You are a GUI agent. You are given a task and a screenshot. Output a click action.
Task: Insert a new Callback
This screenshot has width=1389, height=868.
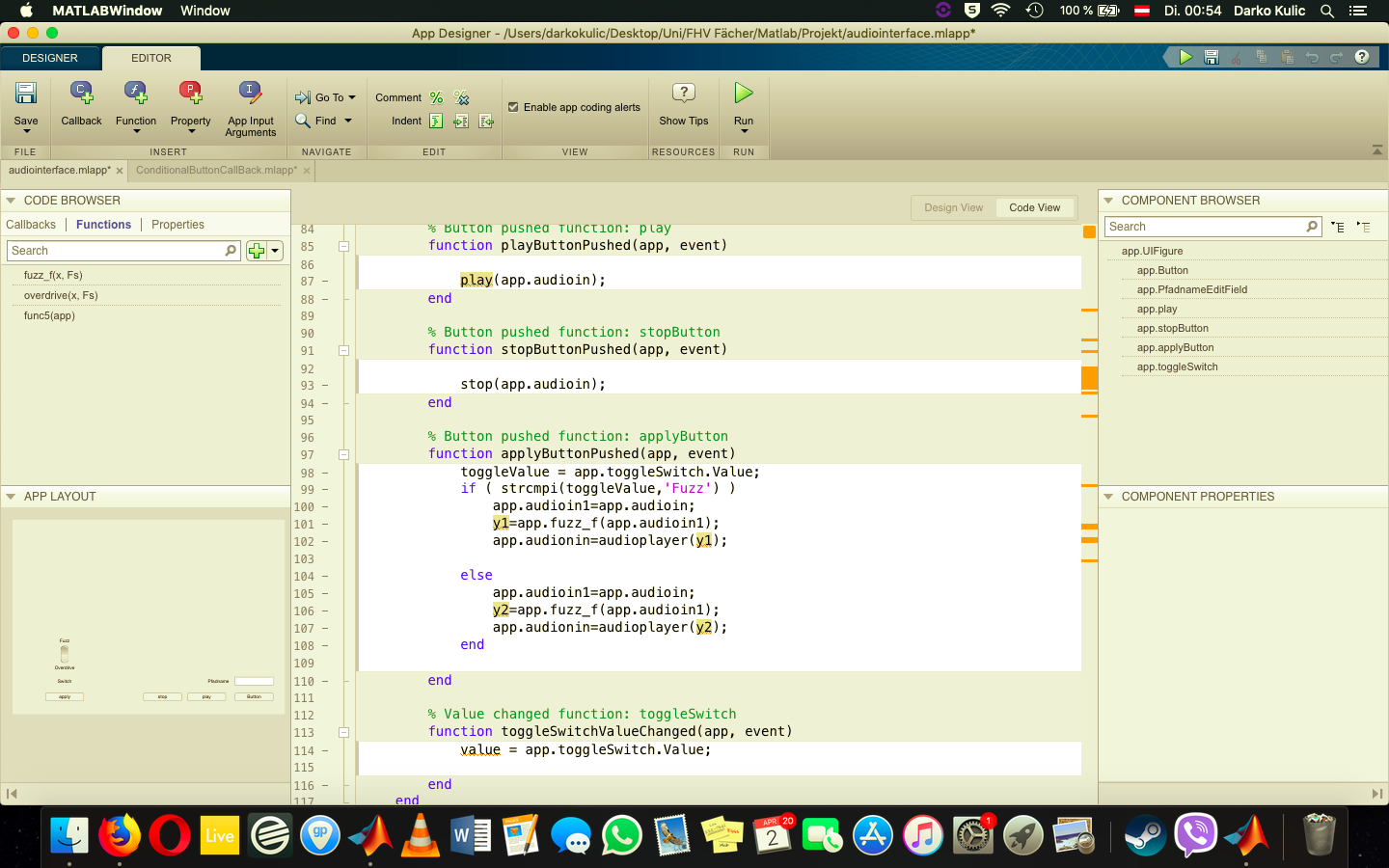81,95
